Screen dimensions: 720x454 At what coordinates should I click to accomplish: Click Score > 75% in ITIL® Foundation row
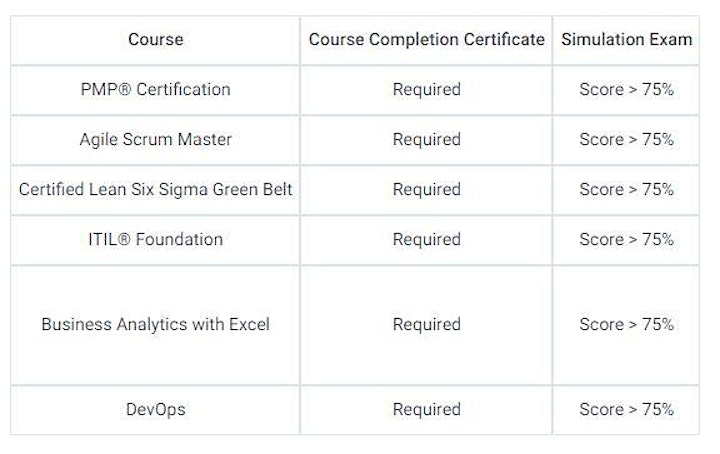tap(626, 239)
